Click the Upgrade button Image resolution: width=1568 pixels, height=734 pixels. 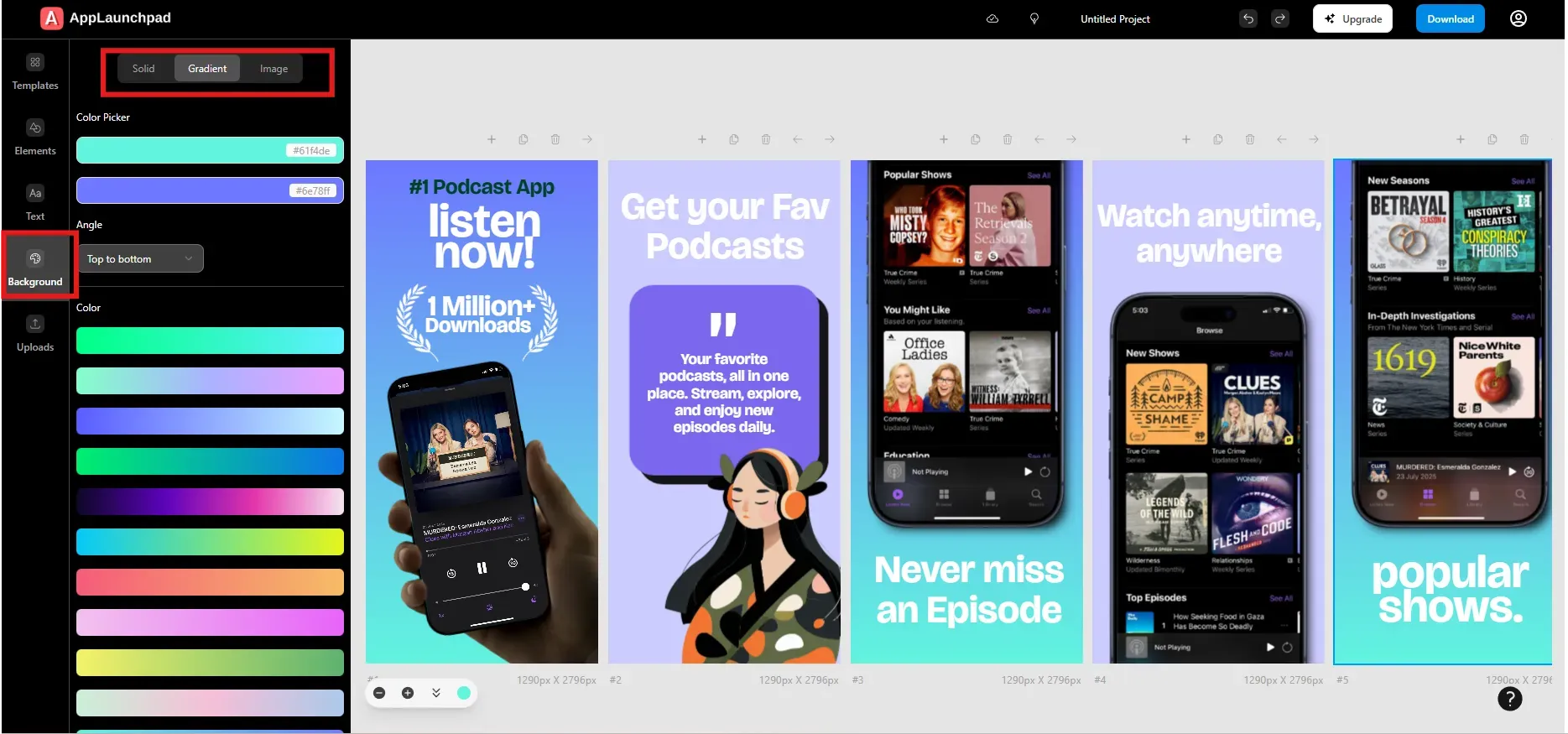1352,18
